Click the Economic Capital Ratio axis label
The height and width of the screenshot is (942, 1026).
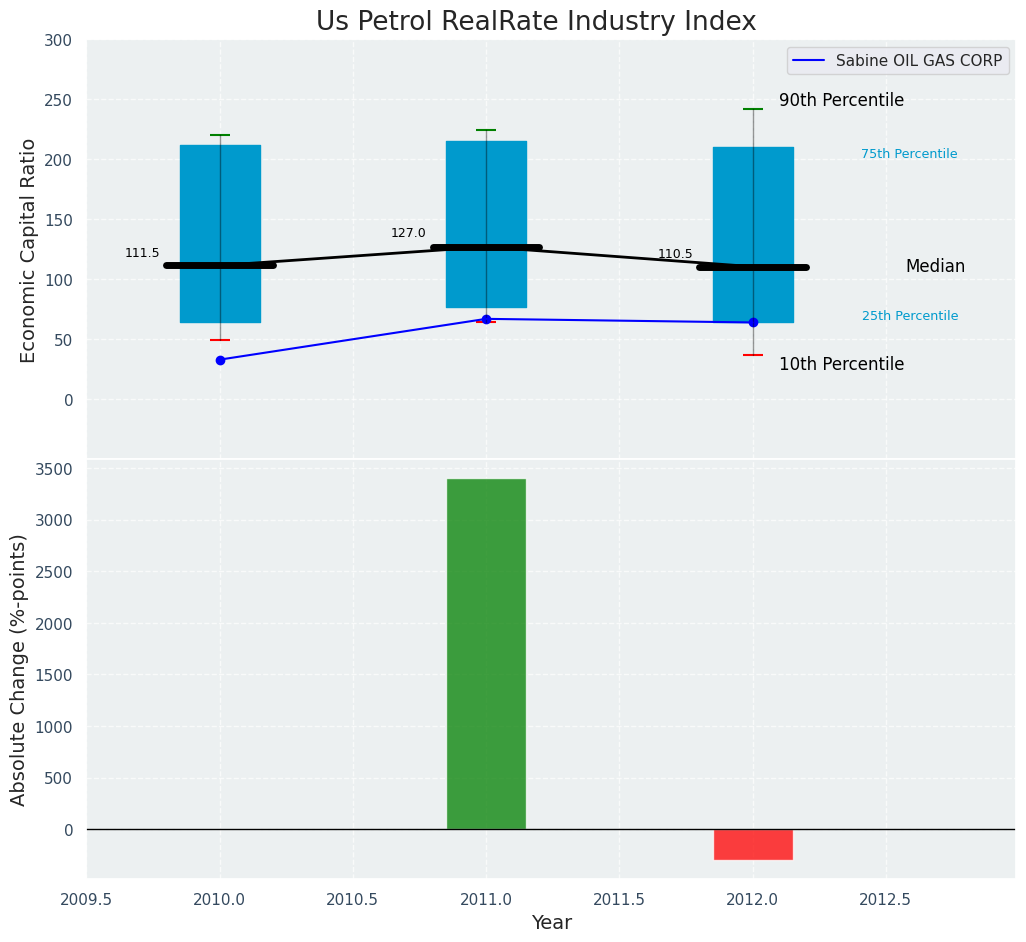(28, 250)
